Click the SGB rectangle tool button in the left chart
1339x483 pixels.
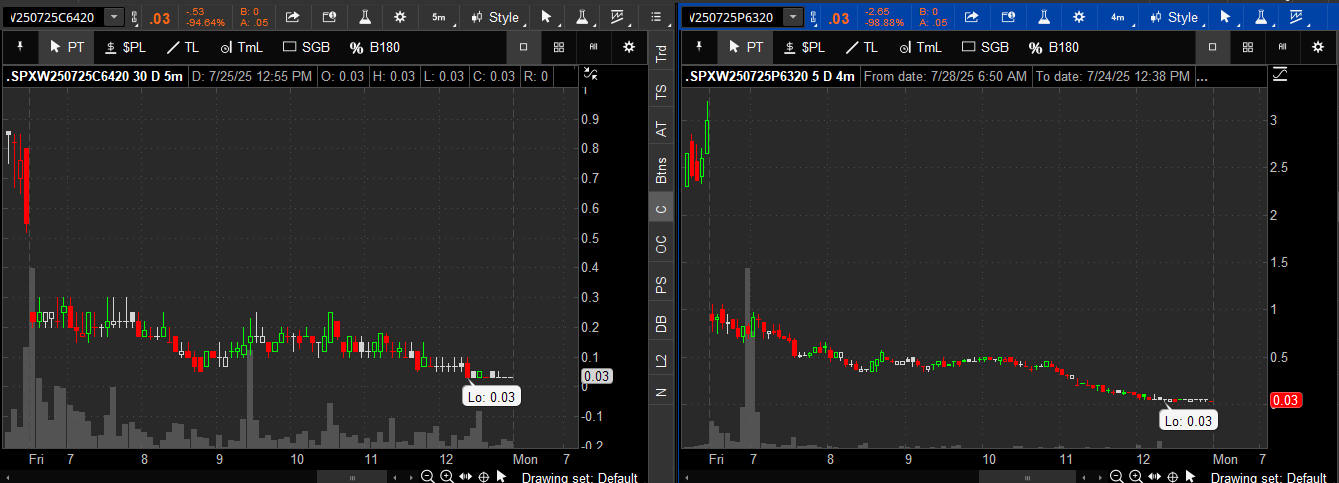[x=308, y=47]
